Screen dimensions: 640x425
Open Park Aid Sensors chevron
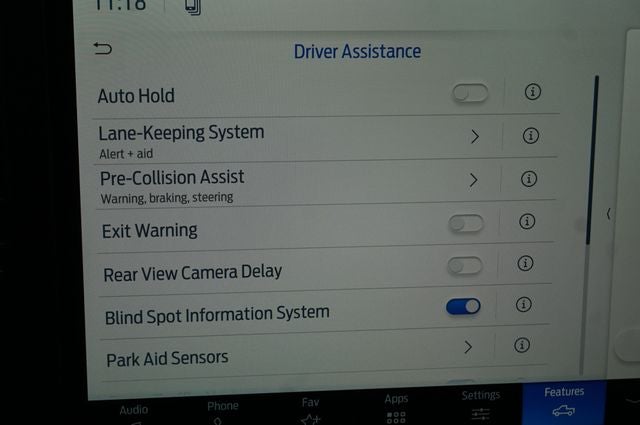tap(468, 347)
